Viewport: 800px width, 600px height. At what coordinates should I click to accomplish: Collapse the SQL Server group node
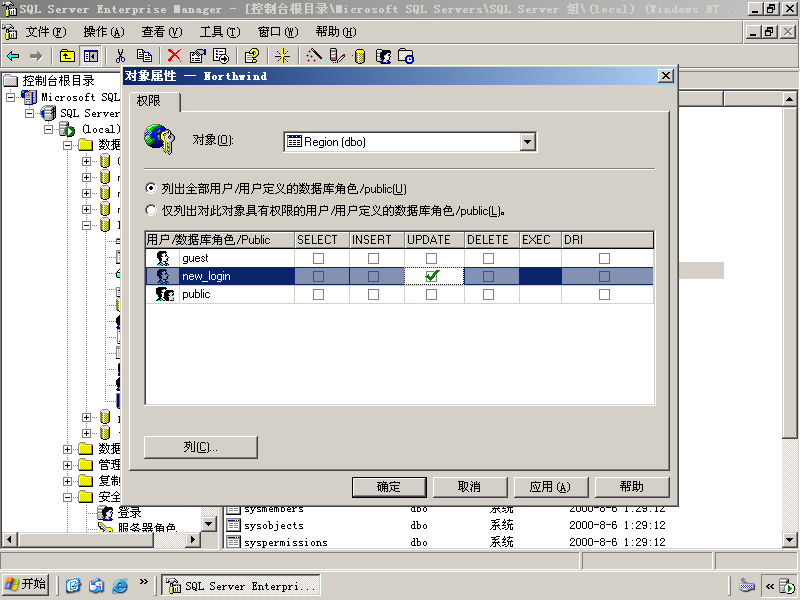click(30, 113)
